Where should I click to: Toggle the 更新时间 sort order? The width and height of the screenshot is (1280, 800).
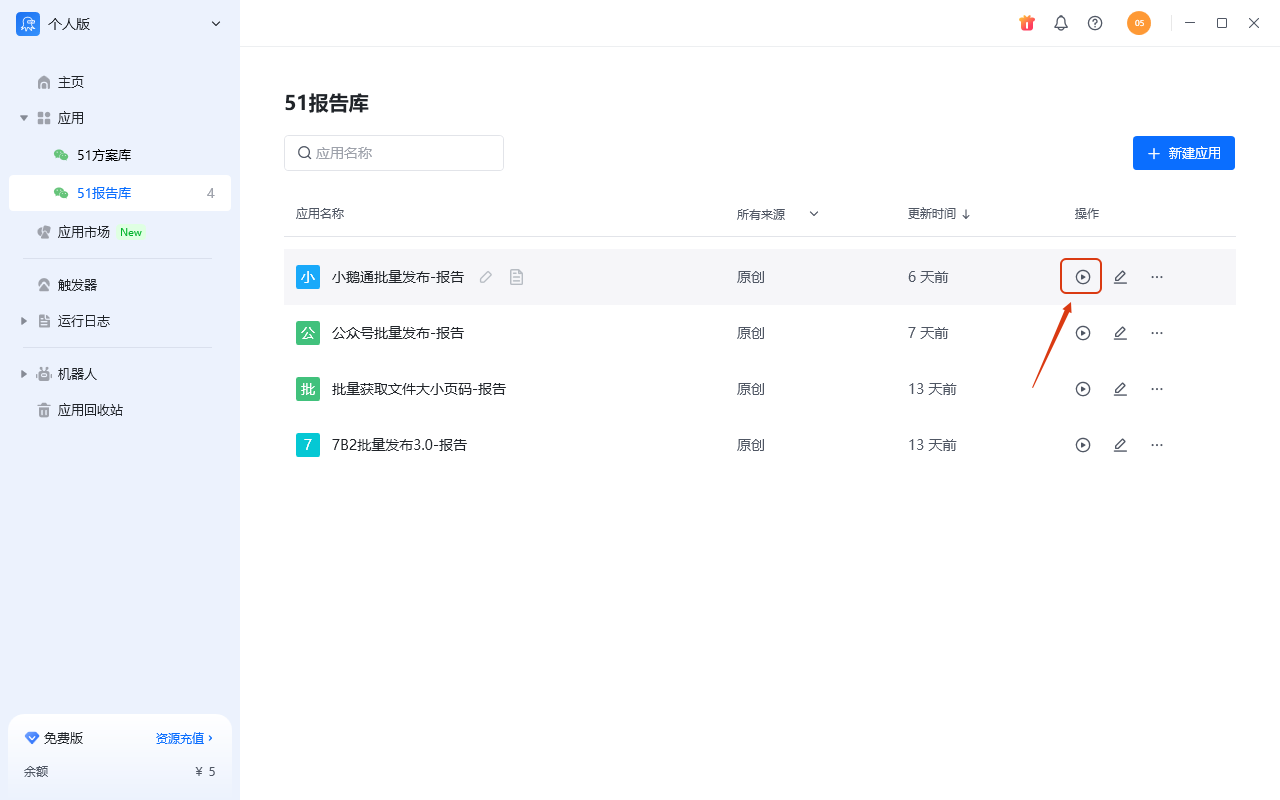(938, 213)
